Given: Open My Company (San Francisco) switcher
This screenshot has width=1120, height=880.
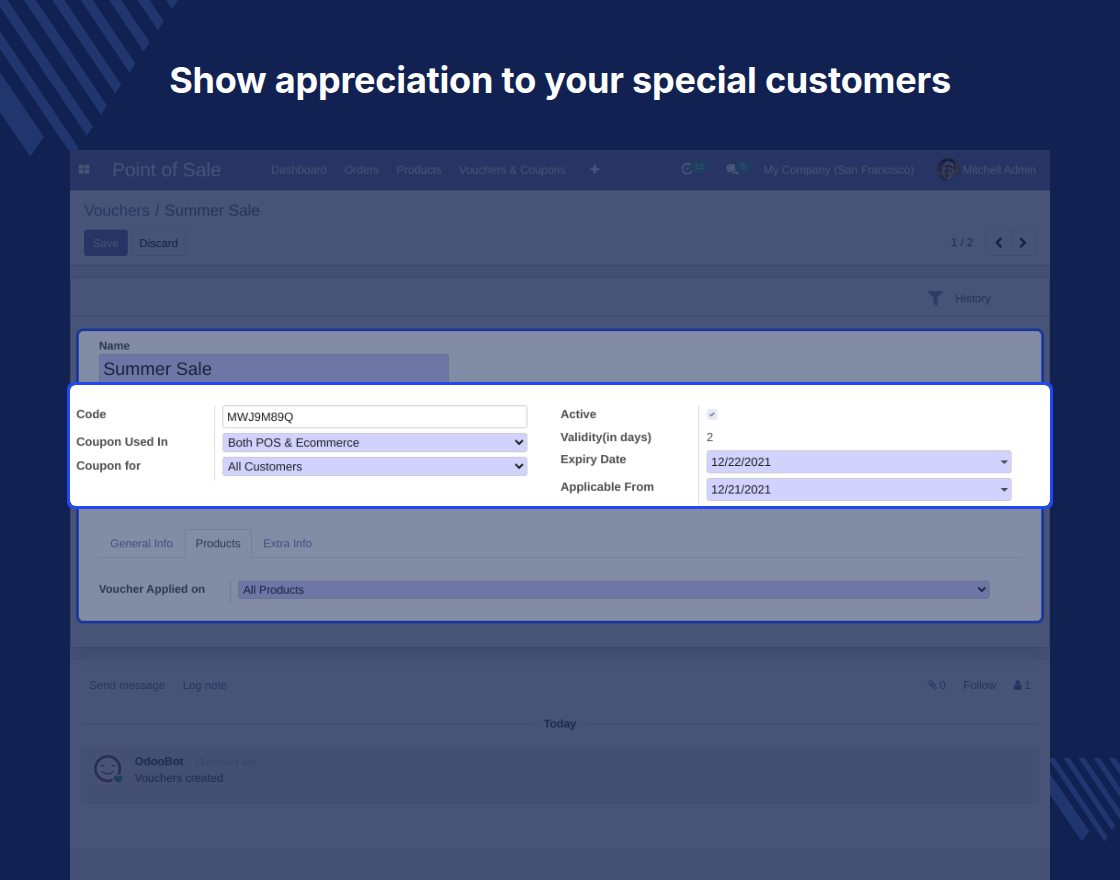Looking at the screenshot, I should coord(839,170).
